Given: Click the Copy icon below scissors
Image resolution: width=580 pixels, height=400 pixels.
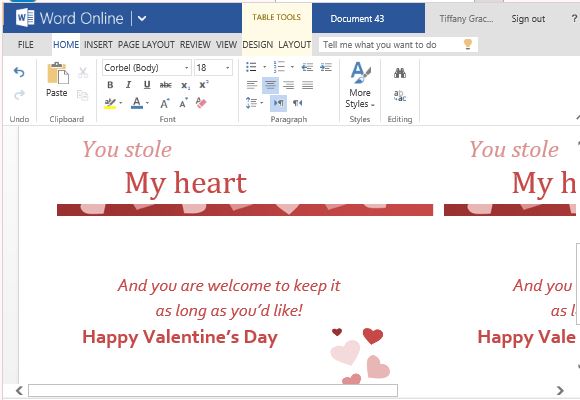Looking at the screenshot, I should (82, 95).
